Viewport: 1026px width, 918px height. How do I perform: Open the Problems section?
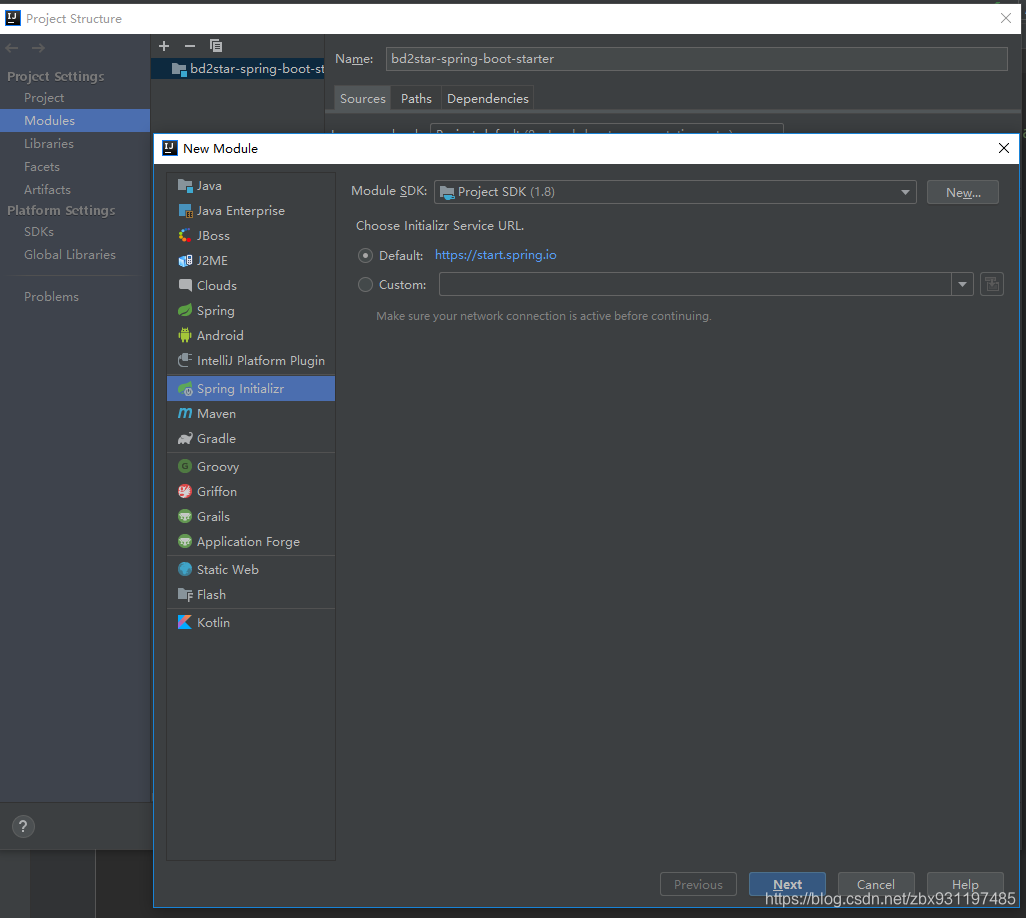point(51,296)
